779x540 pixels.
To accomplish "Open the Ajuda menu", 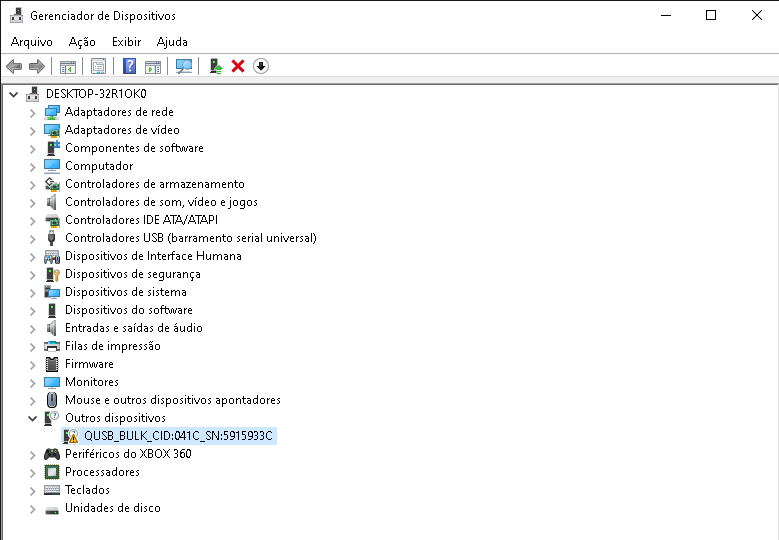I will (x=172, y=42).
